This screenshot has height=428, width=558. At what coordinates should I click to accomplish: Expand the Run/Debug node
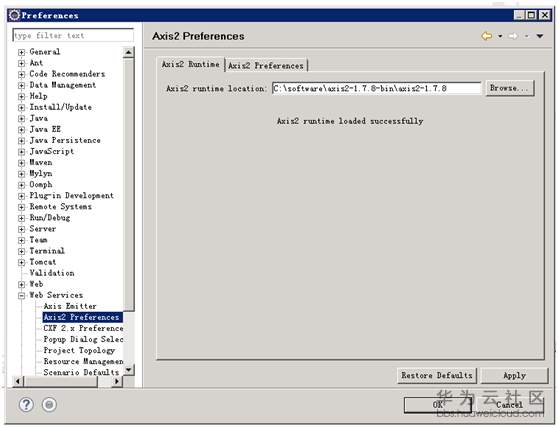[x=22, y=218]
